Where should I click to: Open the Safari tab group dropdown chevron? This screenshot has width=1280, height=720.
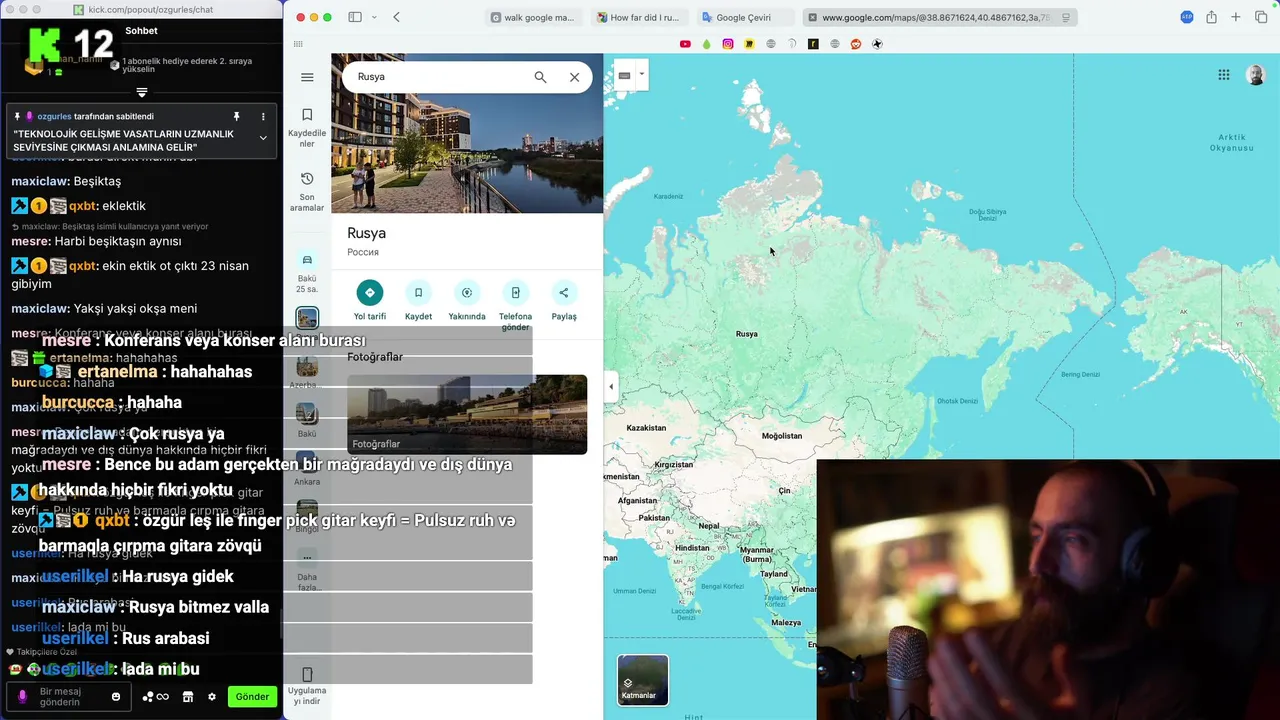[x=375, y=17]
